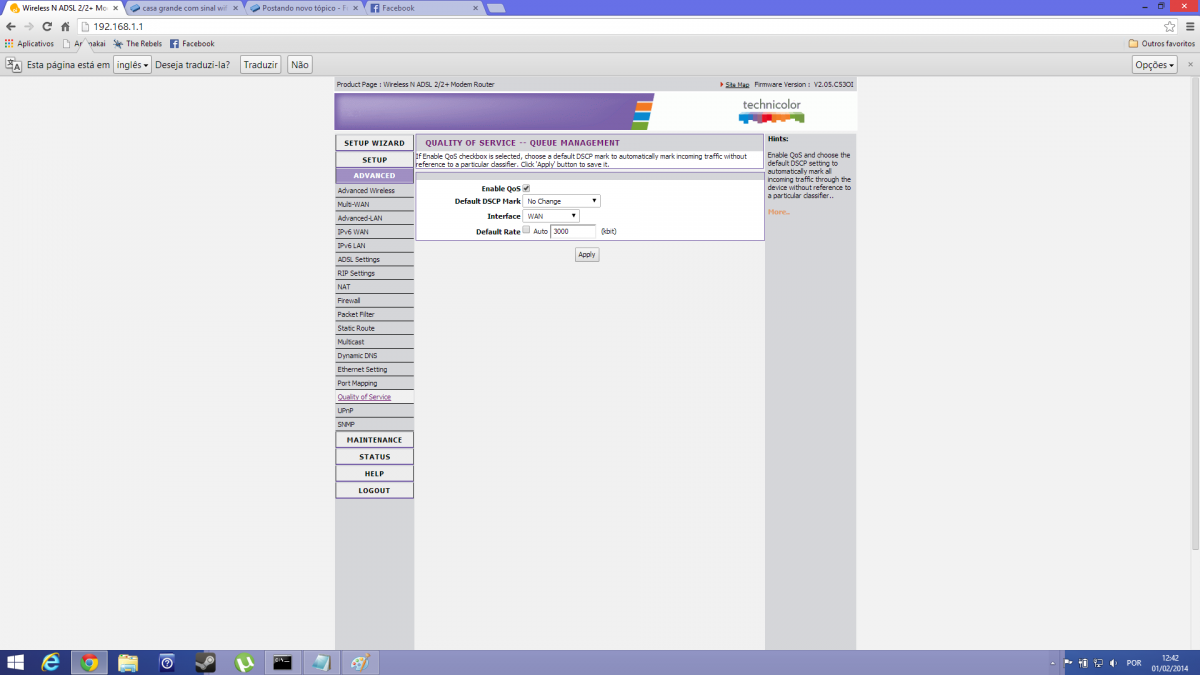This screenshot has height=675, width=1200.
Task: Expand the Default DSCP Mark dropdown
Action: pos(562,201)
